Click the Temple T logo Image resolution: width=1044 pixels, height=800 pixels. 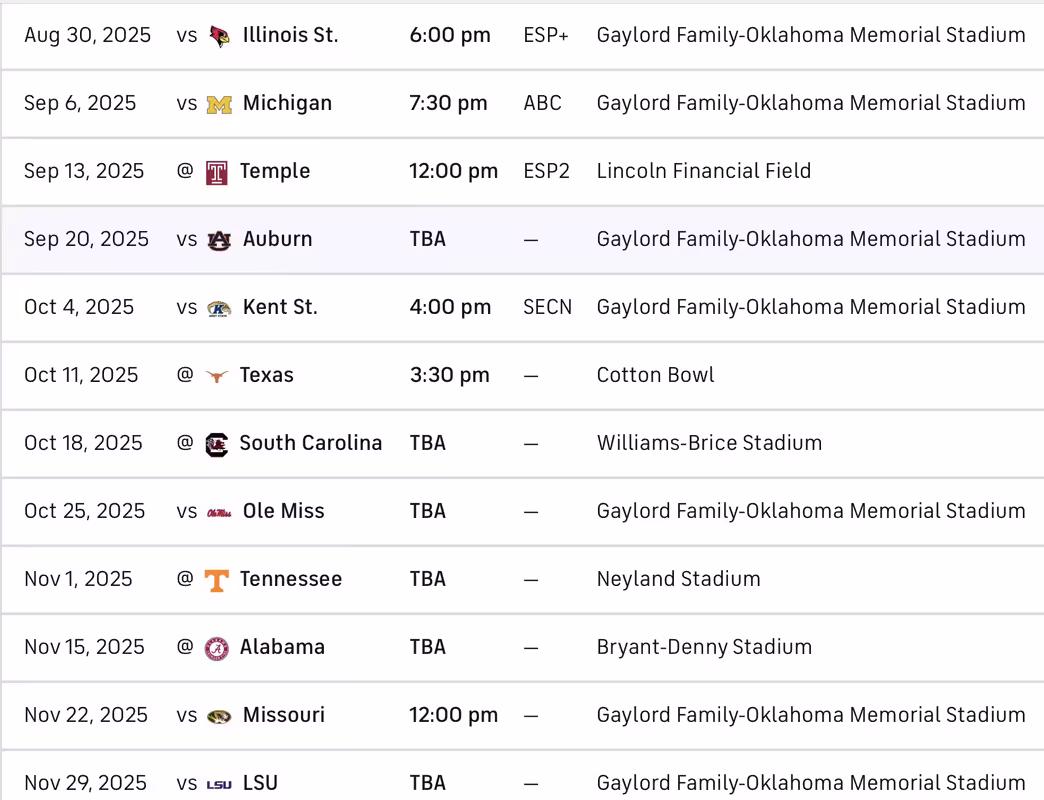pos(216,172)
